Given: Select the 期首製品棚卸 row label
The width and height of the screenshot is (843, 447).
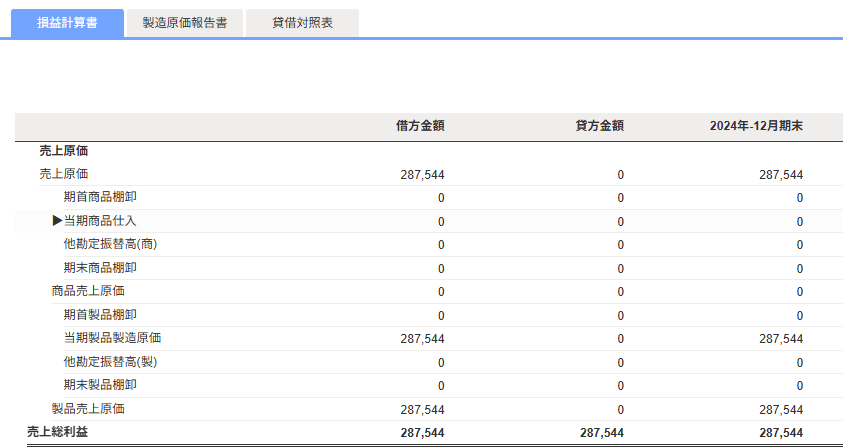Looking at the screenshot, I should [x=100, y=314].
